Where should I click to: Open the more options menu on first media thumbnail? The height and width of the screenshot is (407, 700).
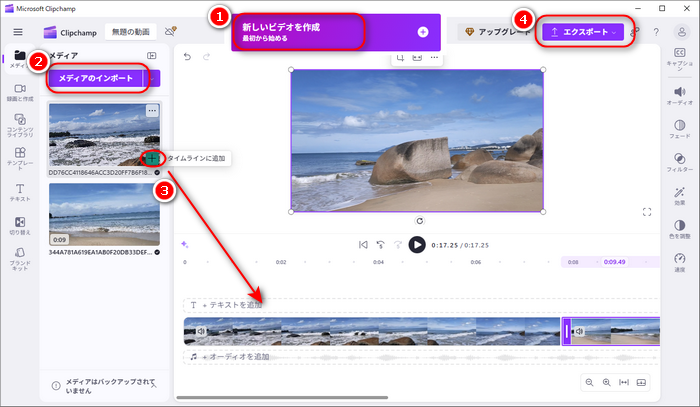coord(152,110)
